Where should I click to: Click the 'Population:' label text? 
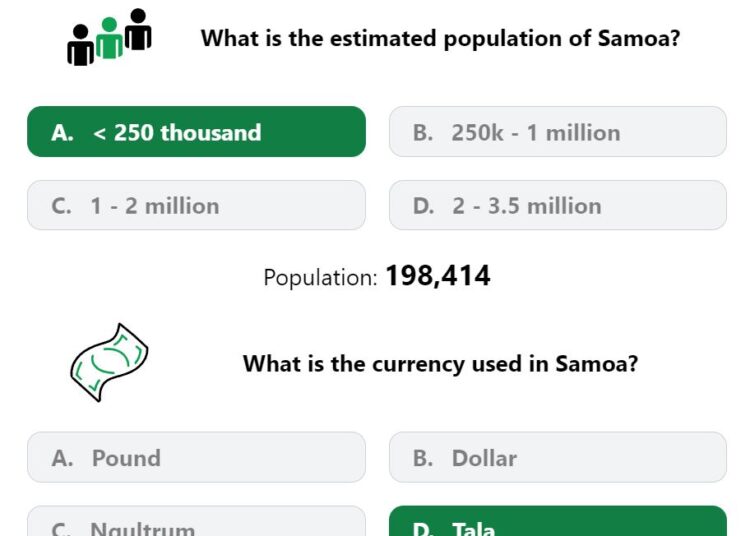pos(320,277)
